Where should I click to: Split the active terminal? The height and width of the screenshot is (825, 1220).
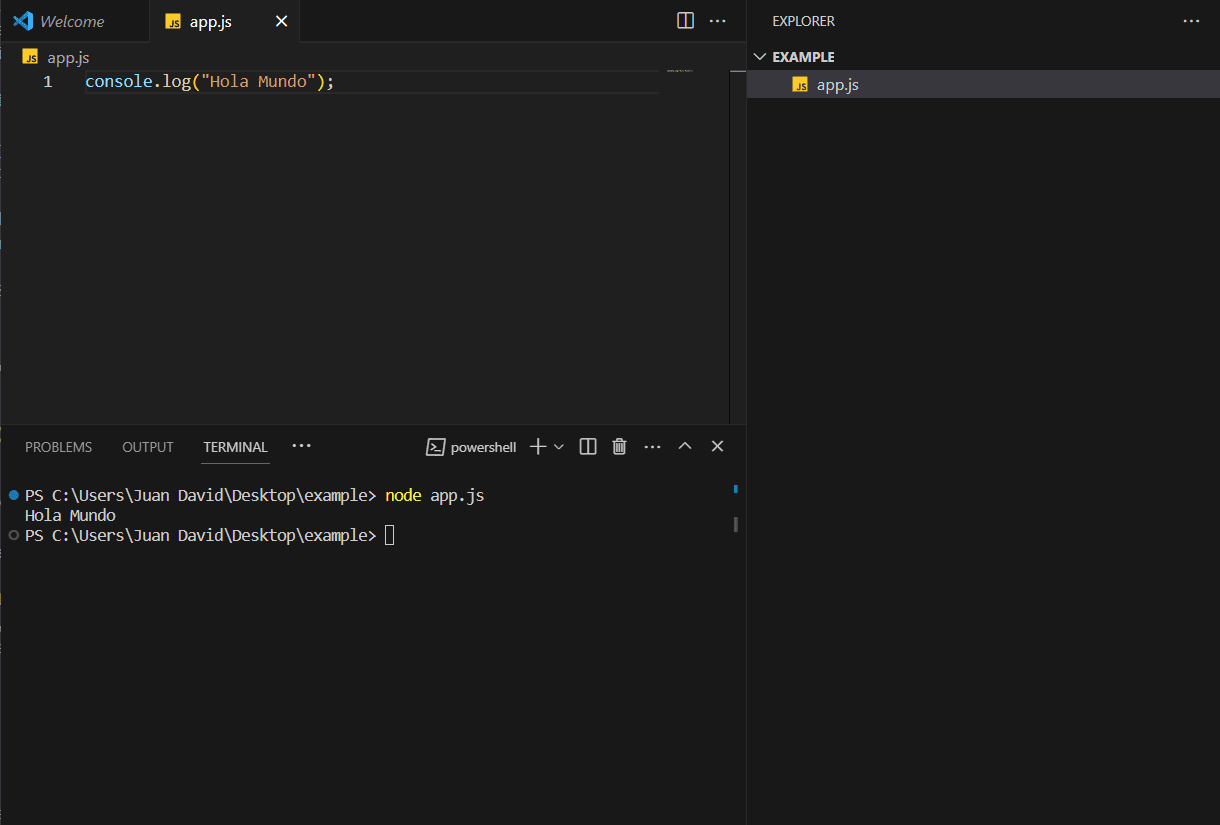pos(587,446)
